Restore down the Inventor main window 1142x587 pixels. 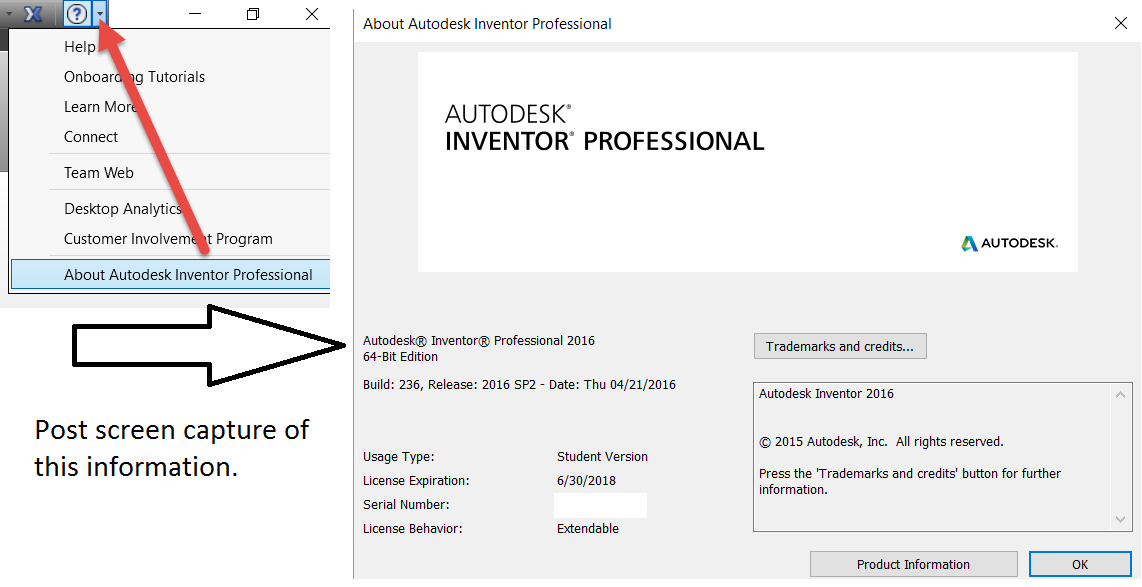tap(253, 13)
